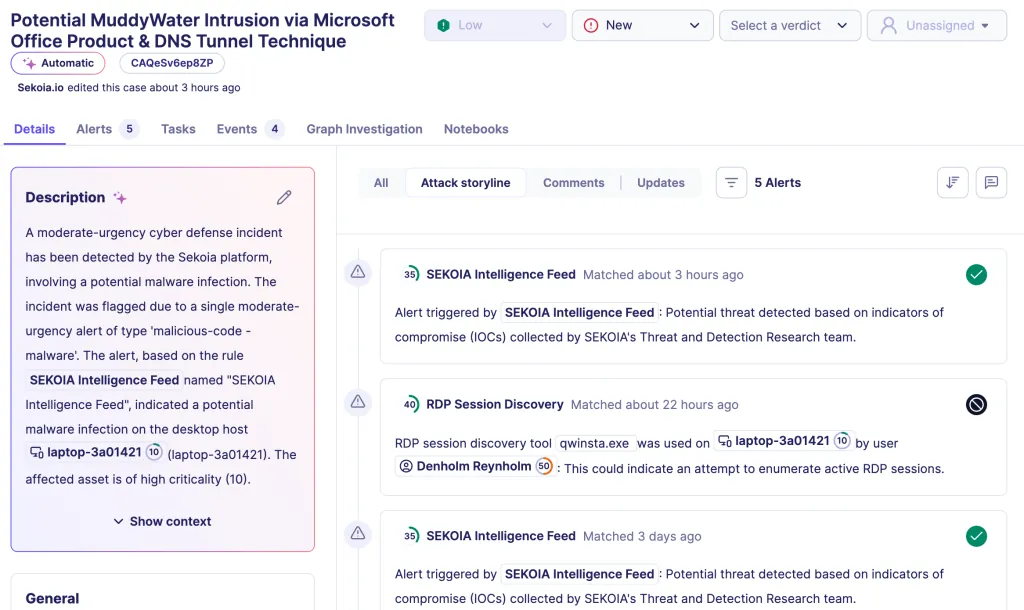This screenshot has width=1024, height=610.
Task: Select the Attack storyline filter
Action: click(466, 183)
